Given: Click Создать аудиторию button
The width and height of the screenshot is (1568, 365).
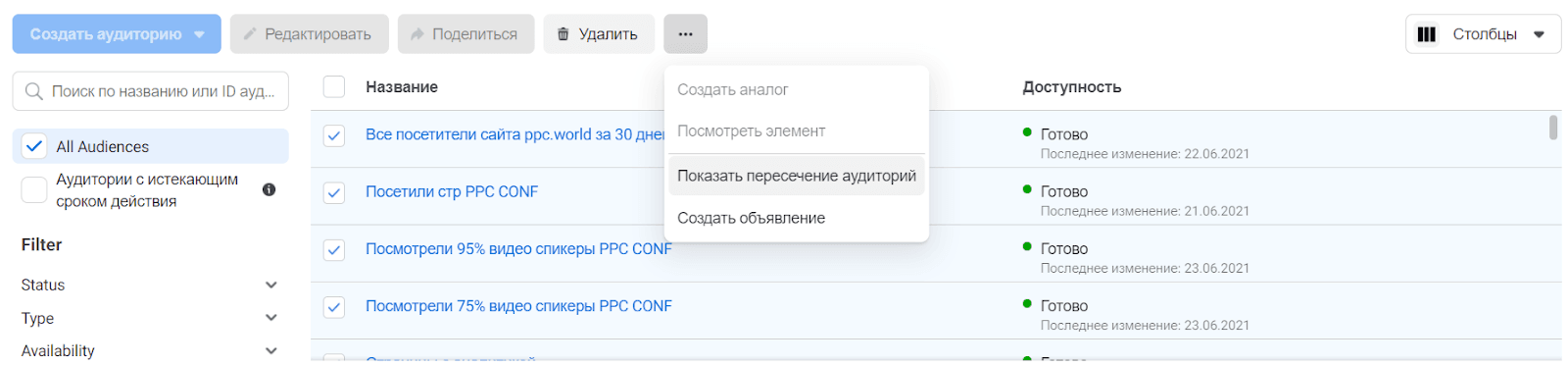Looking at the screenshot, I should [x=117, y=34].
